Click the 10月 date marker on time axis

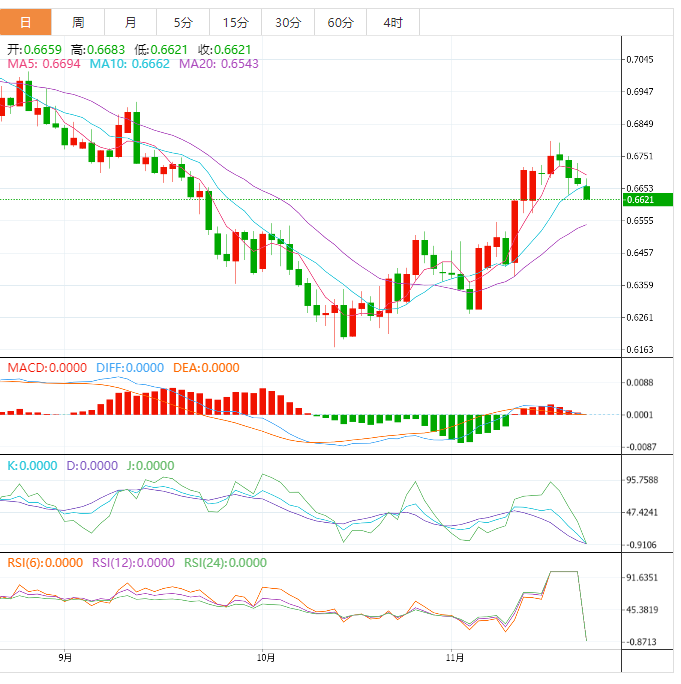pos(265,657)
